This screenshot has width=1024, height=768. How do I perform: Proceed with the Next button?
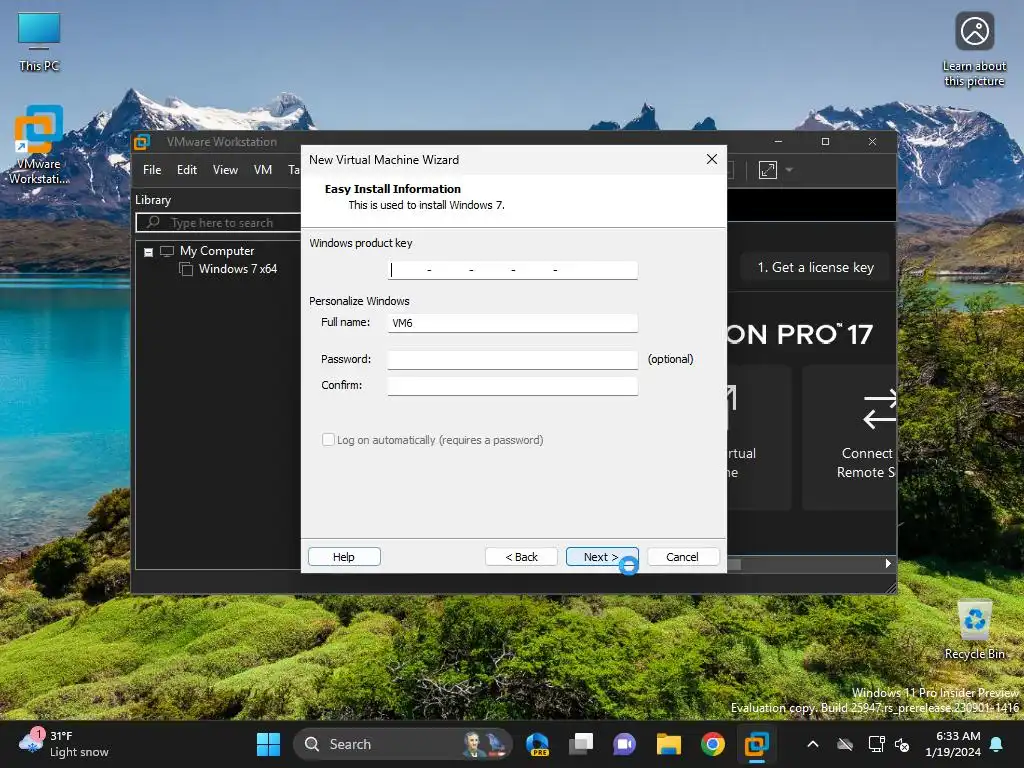pyautogui.click(x=601, y=556)
